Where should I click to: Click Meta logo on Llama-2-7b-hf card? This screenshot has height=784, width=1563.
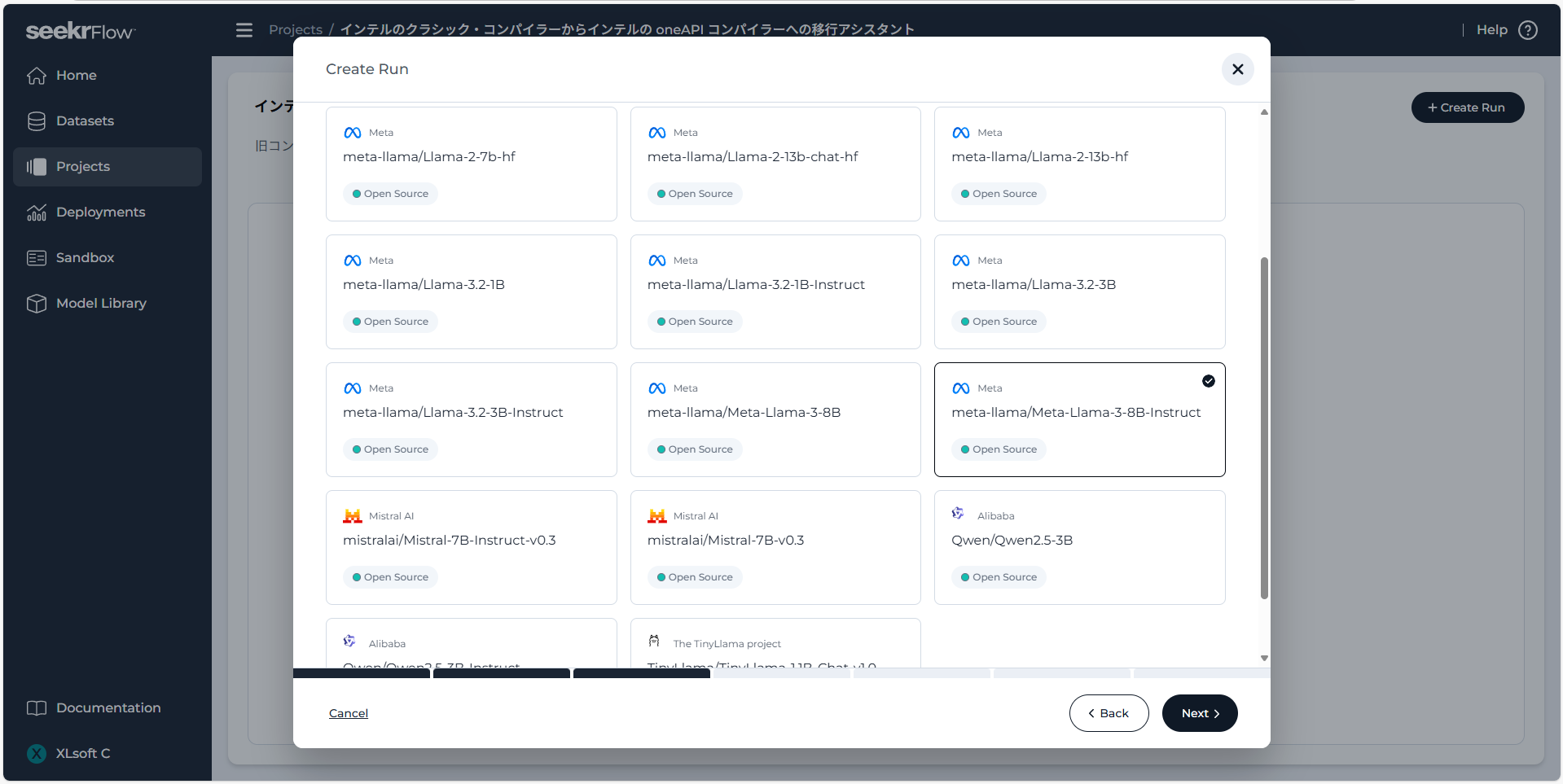point(352,133)
